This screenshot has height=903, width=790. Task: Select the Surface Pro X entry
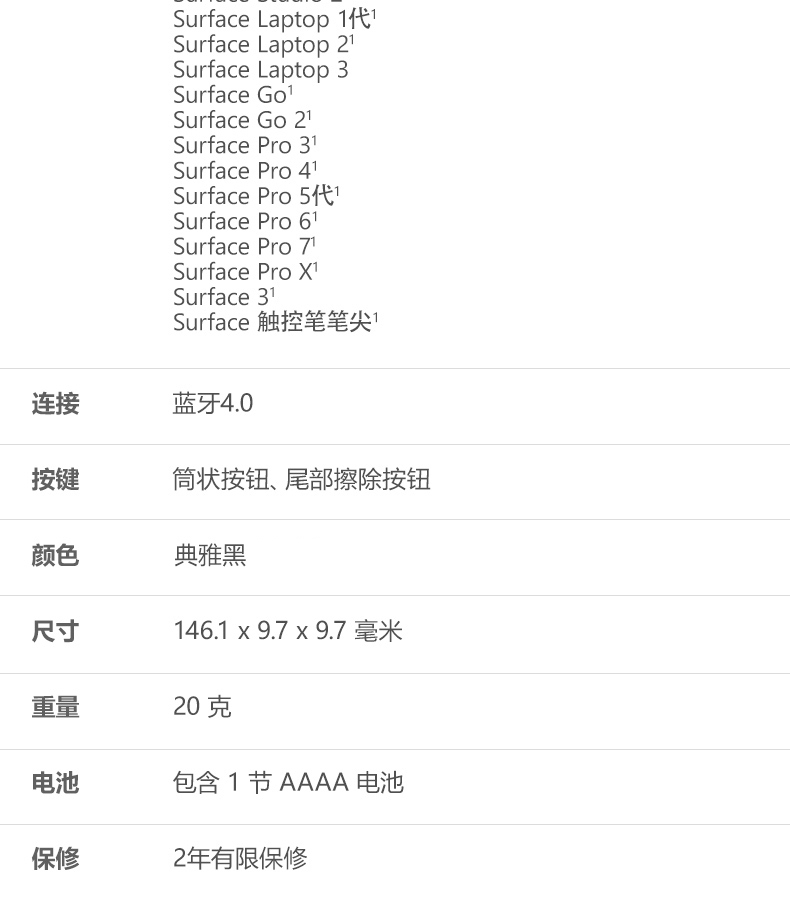(246, 272)
